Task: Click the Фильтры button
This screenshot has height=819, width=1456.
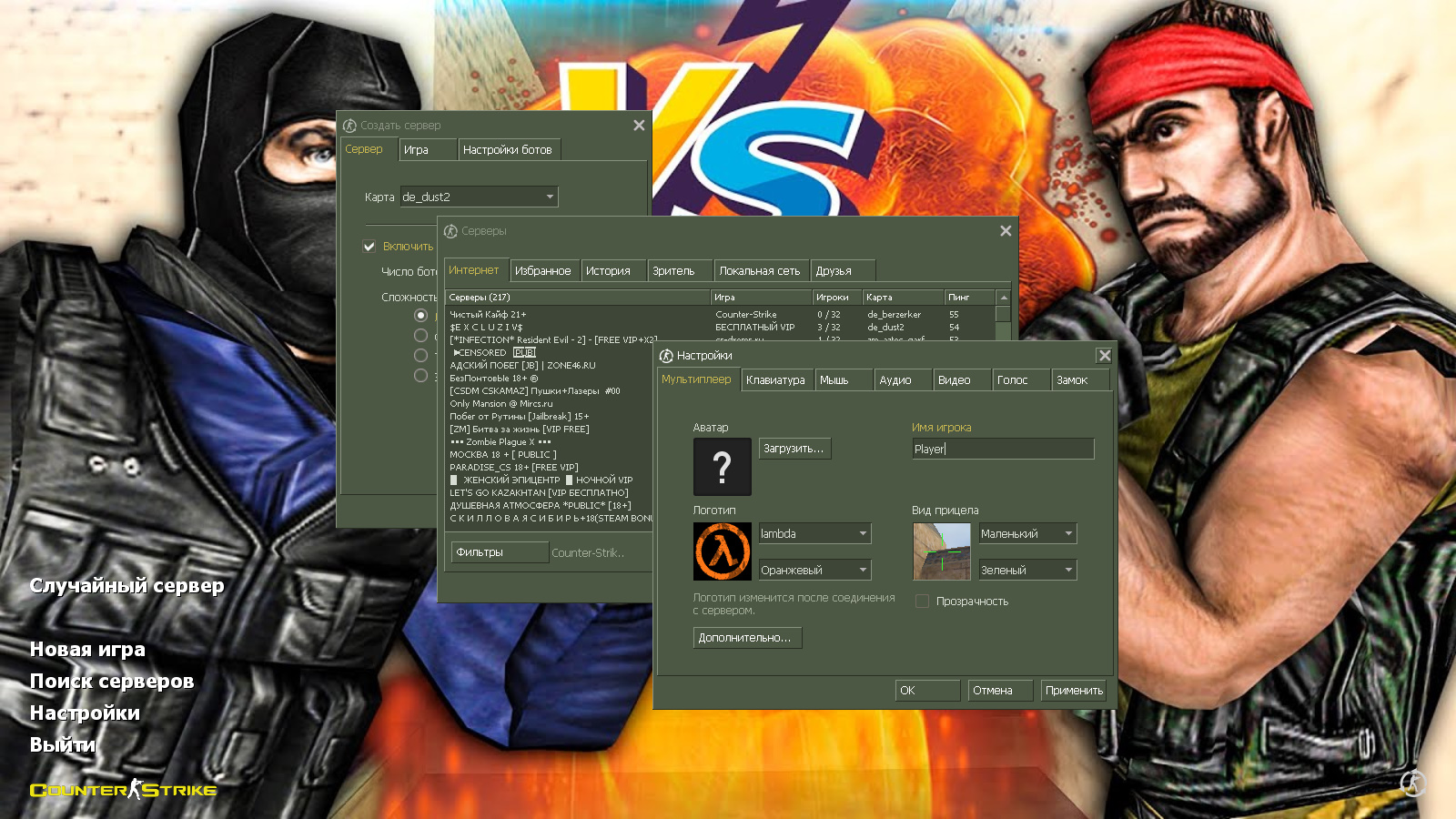Action: click(x=499, y=551)
